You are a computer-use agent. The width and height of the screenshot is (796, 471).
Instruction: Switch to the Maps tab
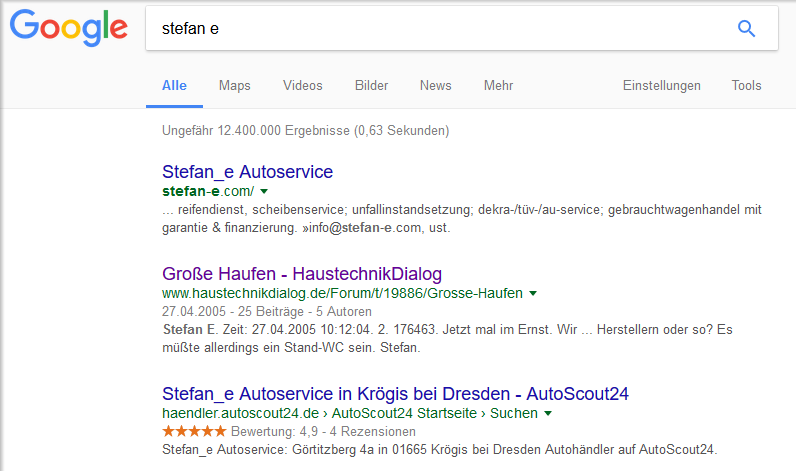click(x=235, y=85)
